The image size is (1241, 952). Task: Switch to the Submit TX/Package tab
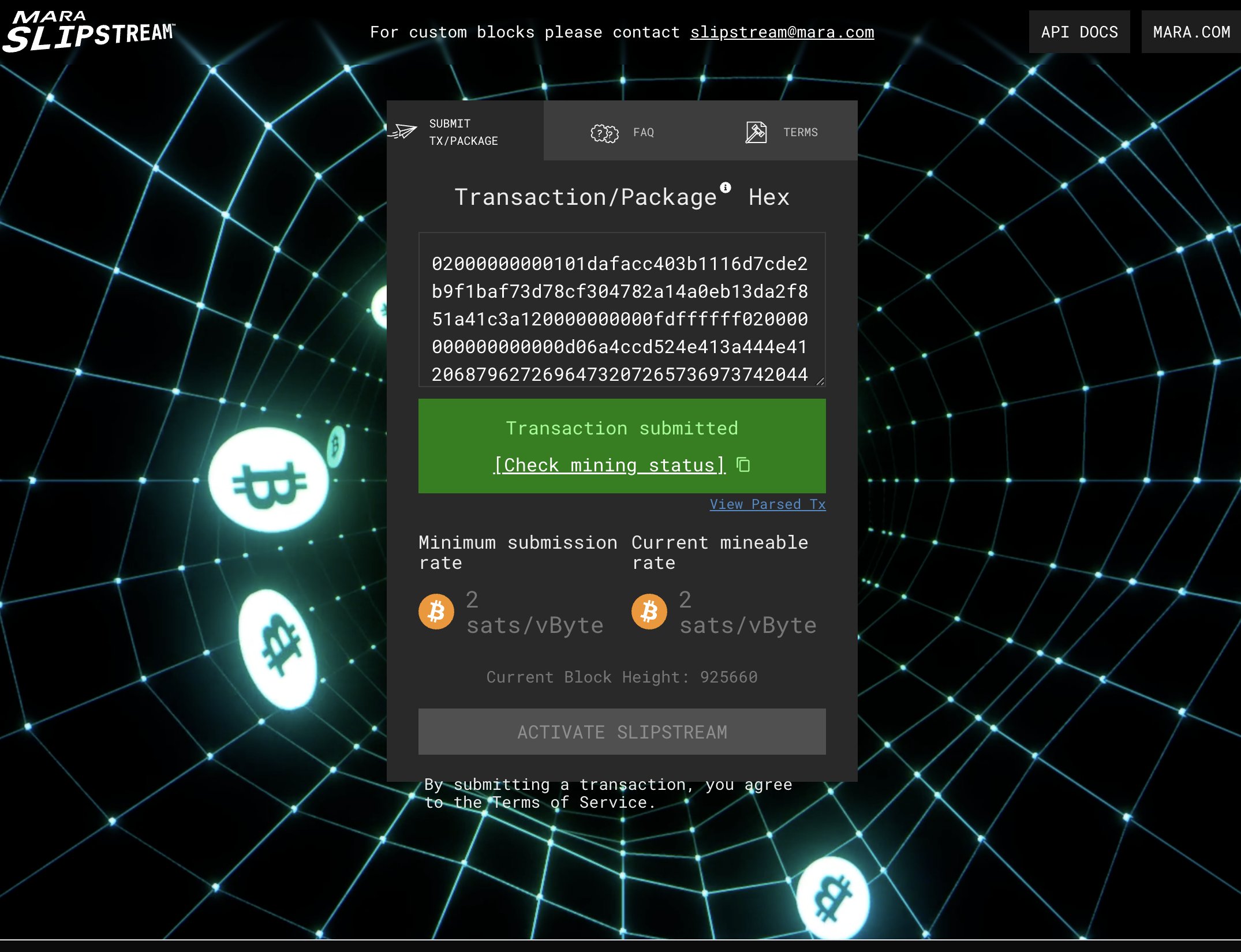(463, 132)
